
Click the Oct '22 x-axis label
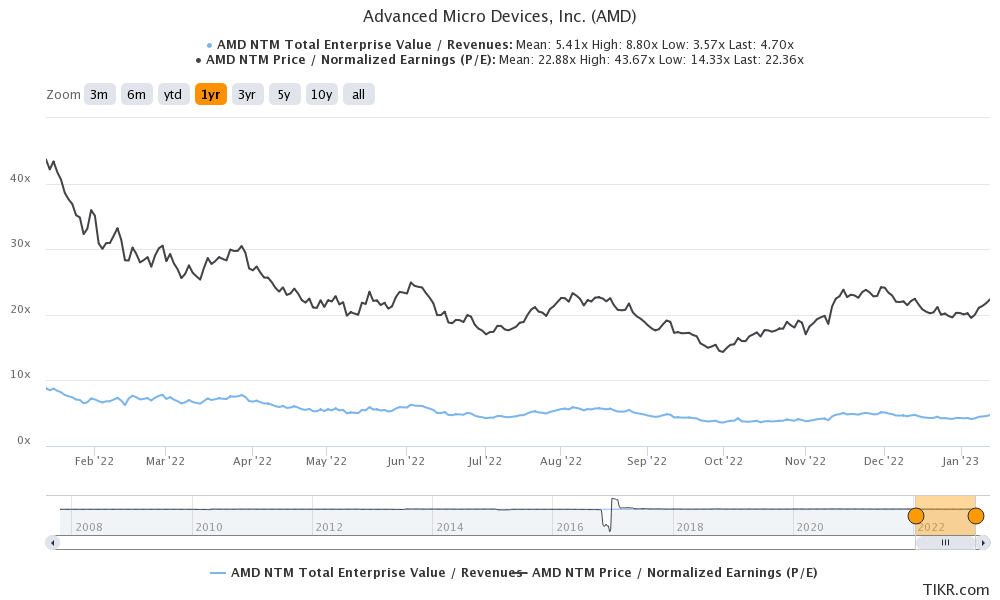723,461
